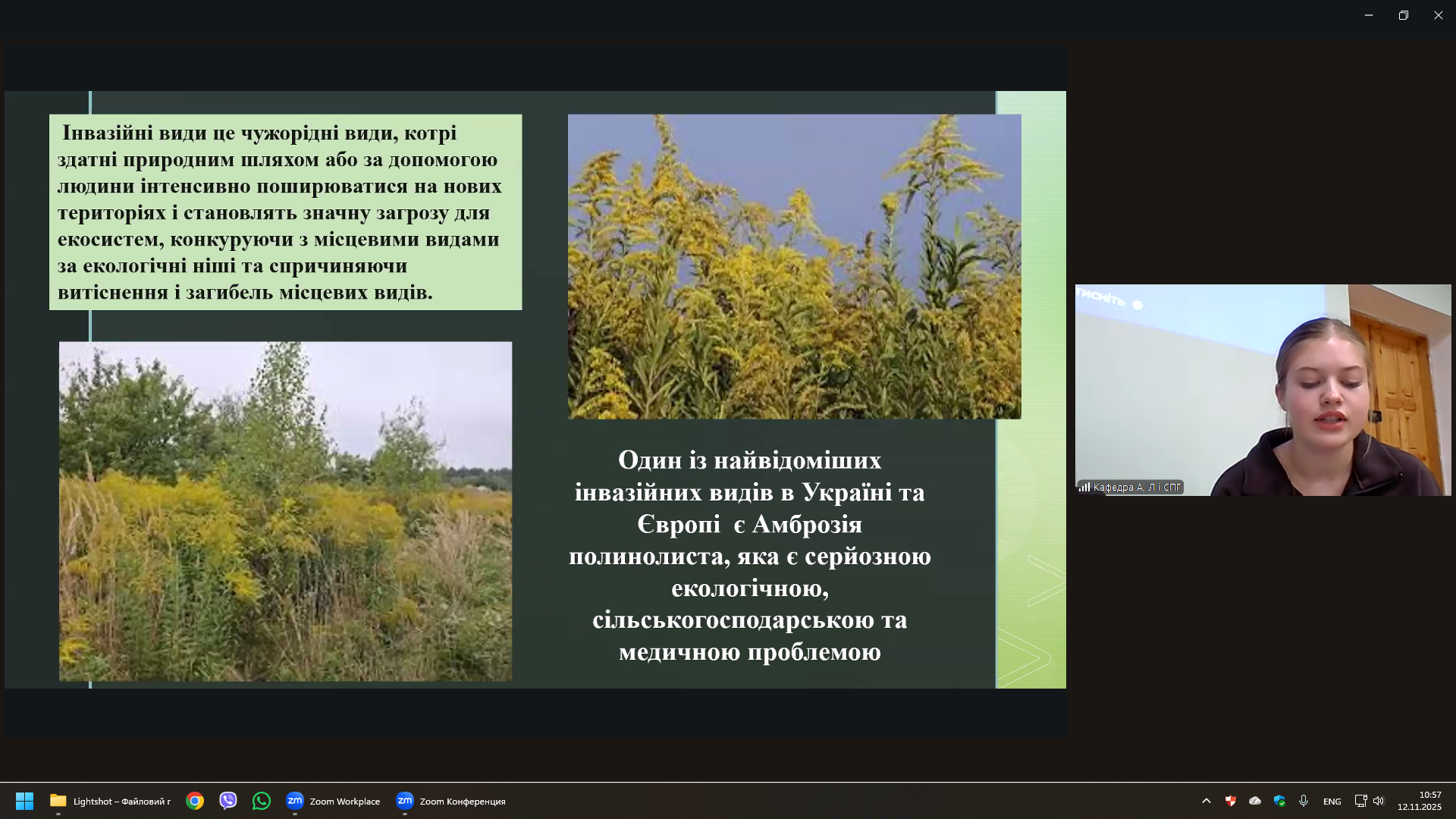The width and height of the screenshot is (1456, 819).
Task: Open OneDrive cloud tray icon
Action: (x=1255, y=801)
